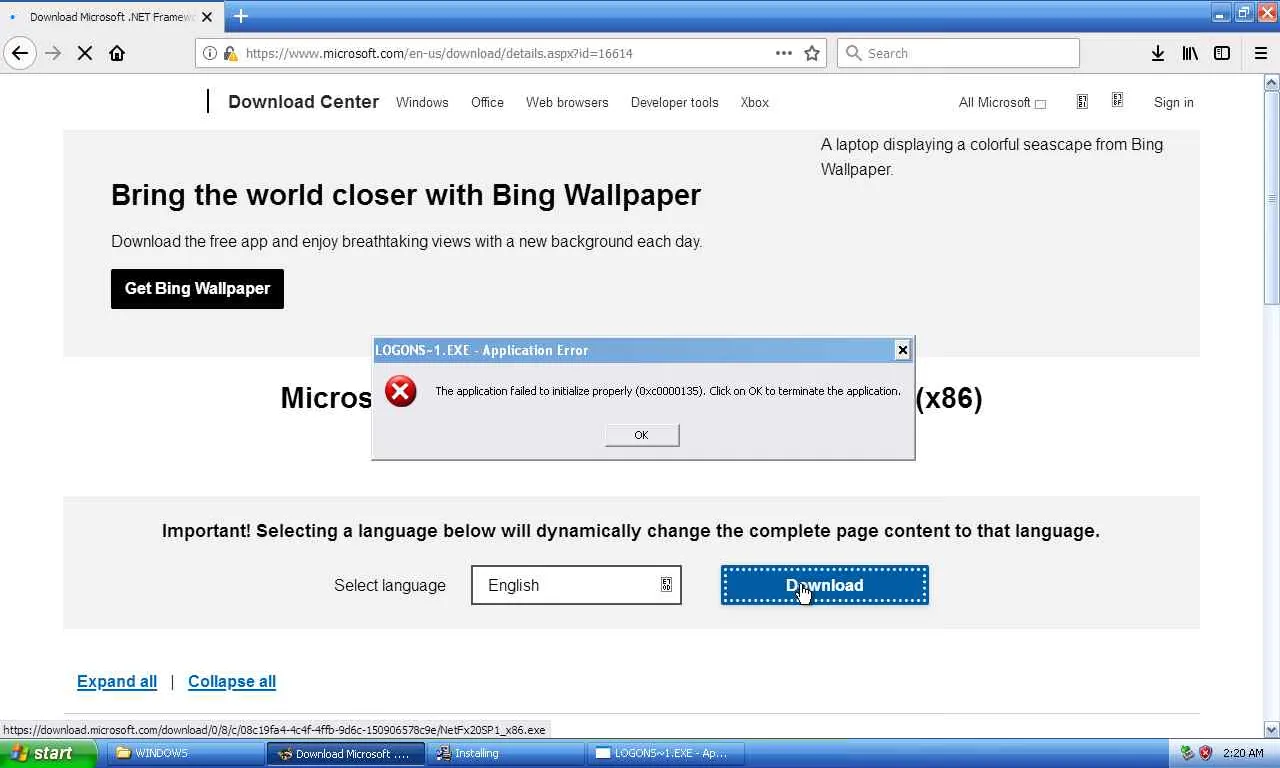The height and width of the screenshot is (768, 1280).
Task: Open the Developer tools menu item
Action: (x=675, y=102)
